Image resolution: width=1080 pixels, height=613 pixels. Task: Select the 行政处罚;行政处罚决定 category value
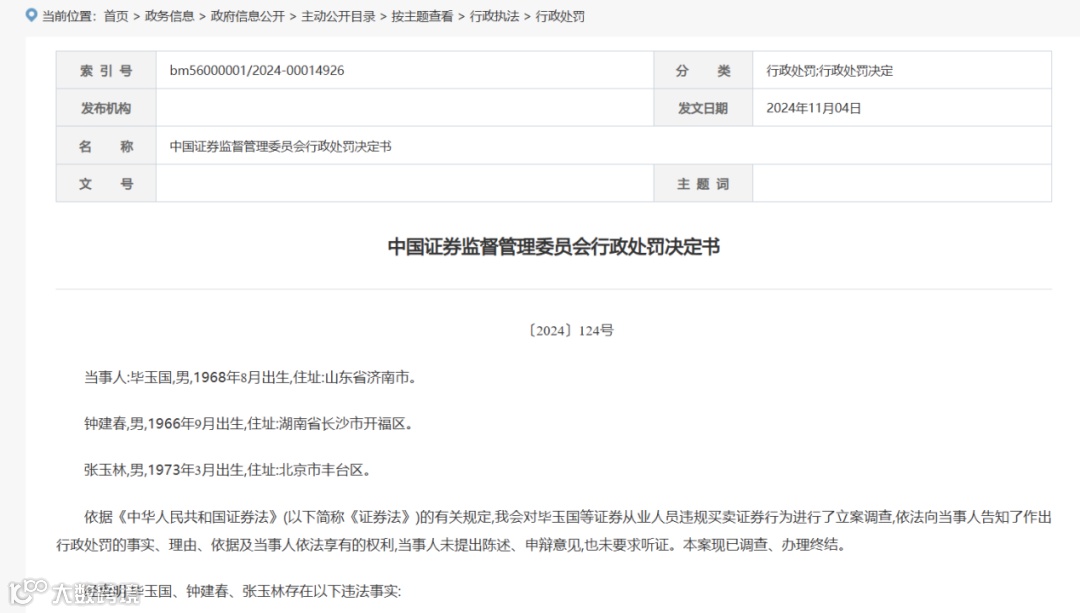click(829, 70)
